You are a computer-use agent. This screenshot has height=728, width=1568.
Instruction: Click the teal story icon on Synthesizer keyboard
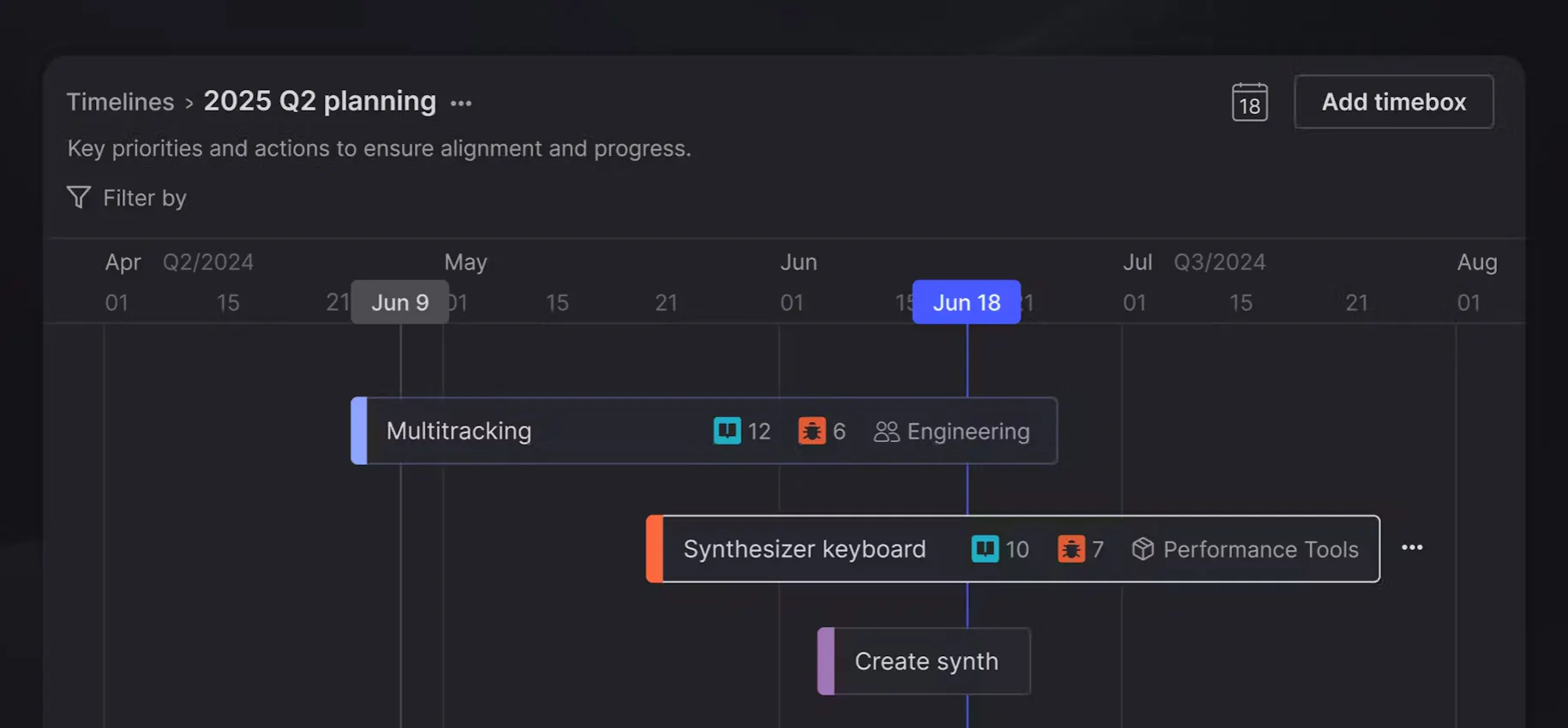[984, 548]
